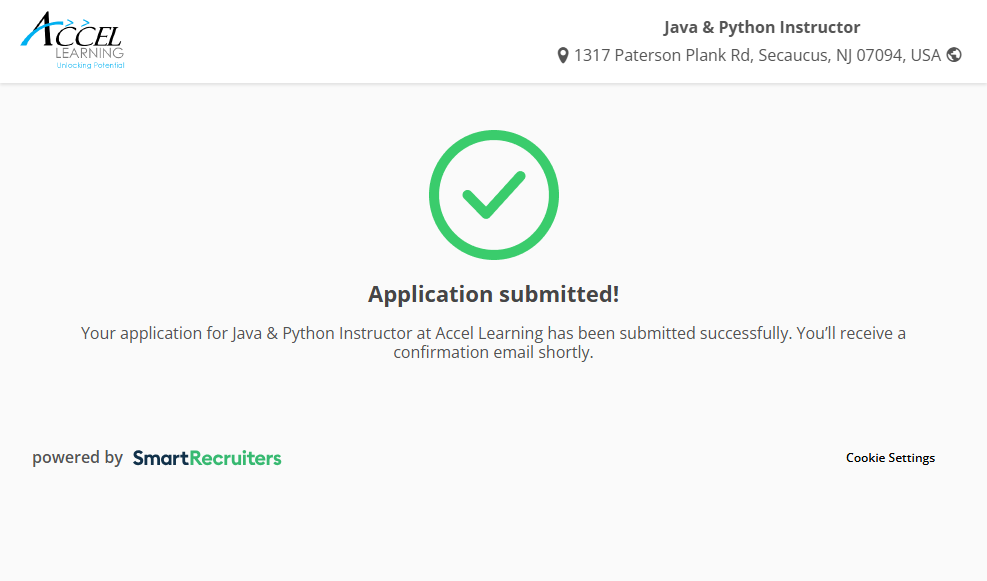Click 'USA' at the end of the address
987x581 pixels.
pos(925,55)
